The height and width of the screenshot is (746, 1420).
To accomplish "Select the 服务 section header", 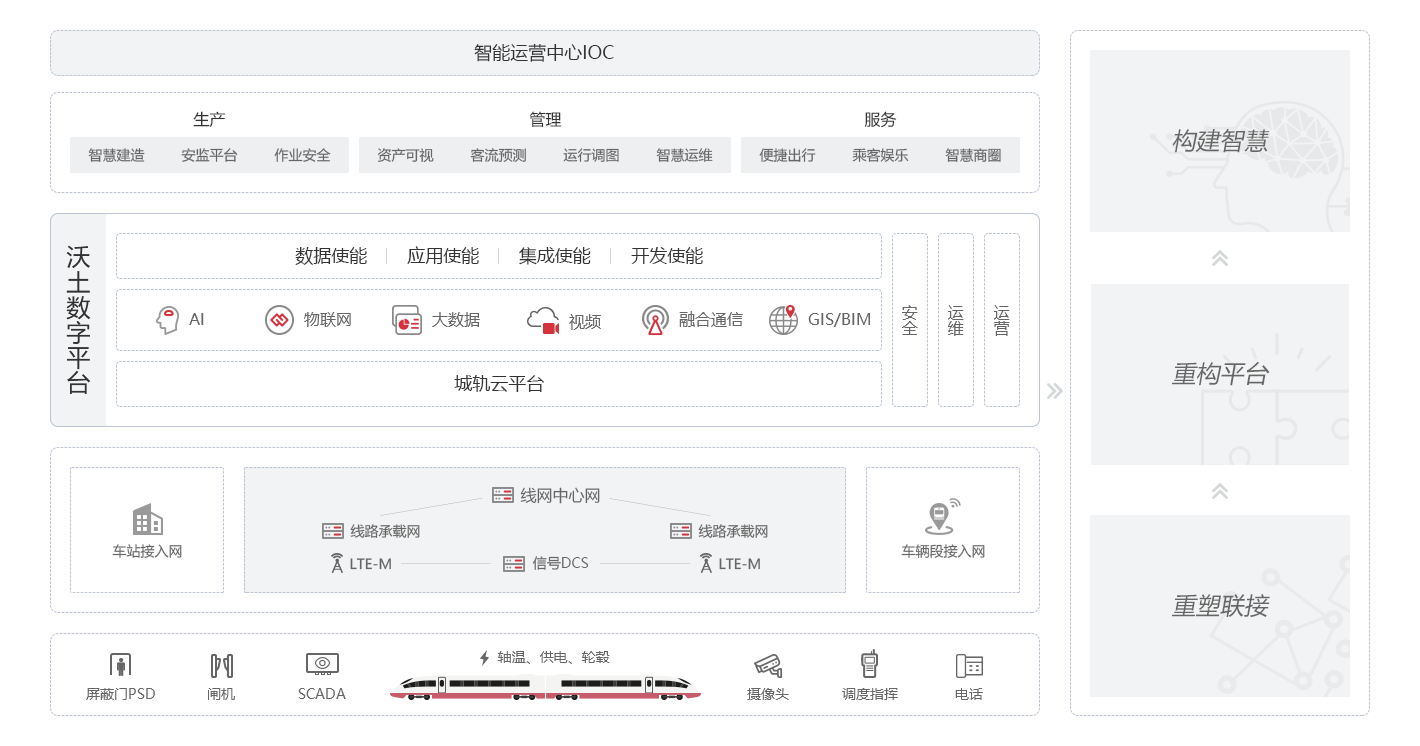I will (880, 118).
